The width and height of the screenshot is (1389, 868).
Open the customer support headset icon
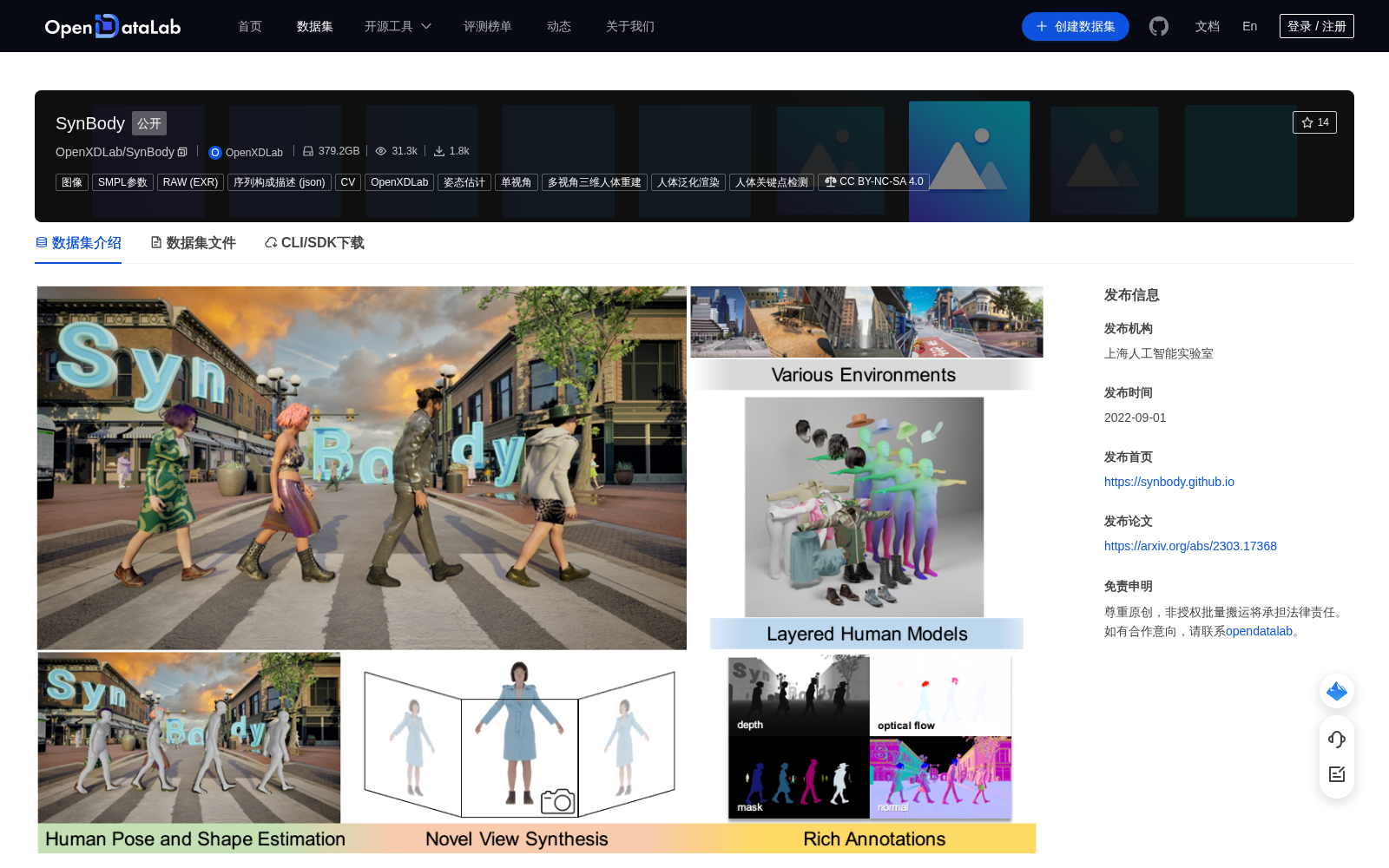1337,740
